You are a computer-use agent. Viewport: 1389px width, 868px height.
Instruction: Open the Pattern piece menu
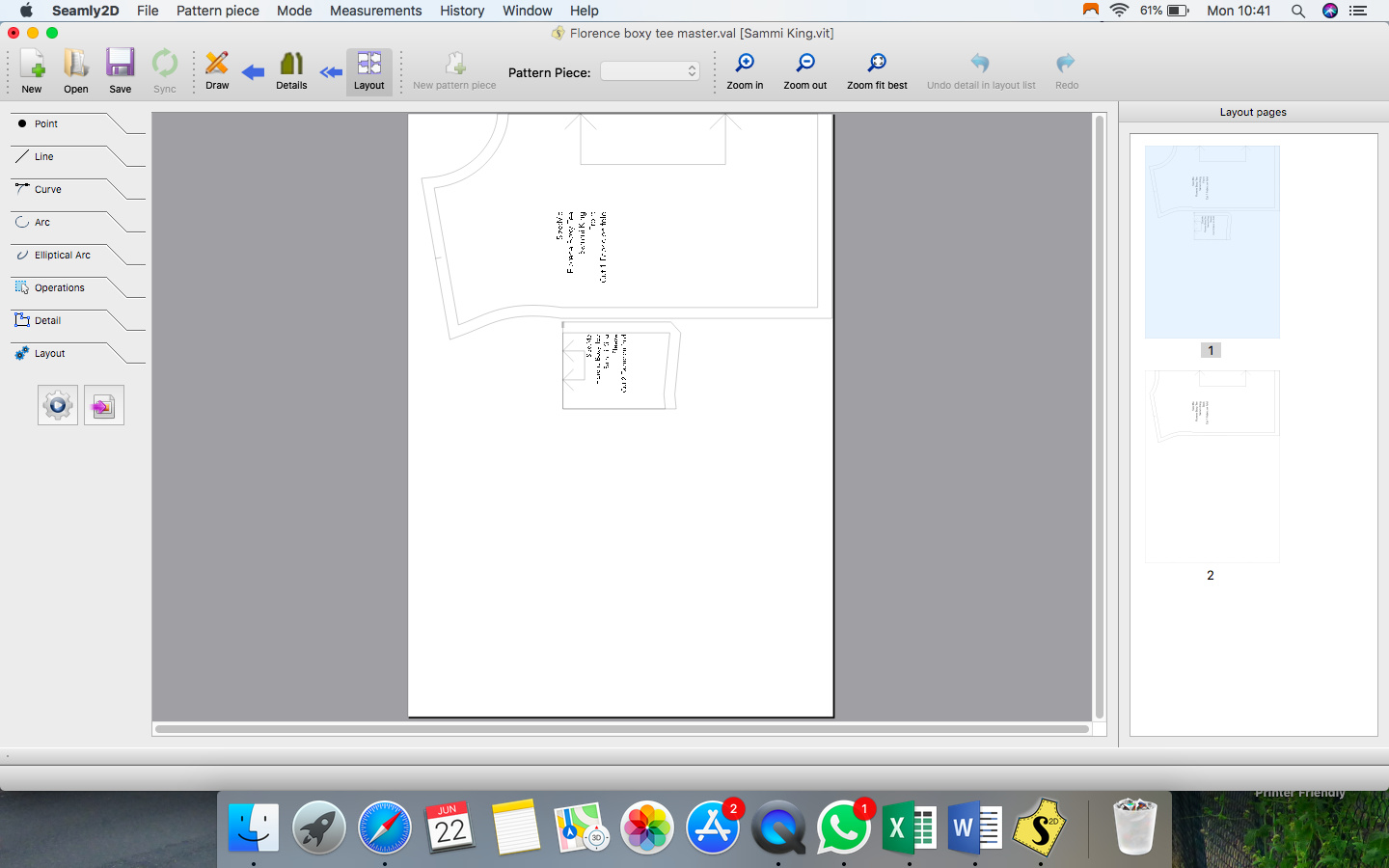click(x=217, y=11)
